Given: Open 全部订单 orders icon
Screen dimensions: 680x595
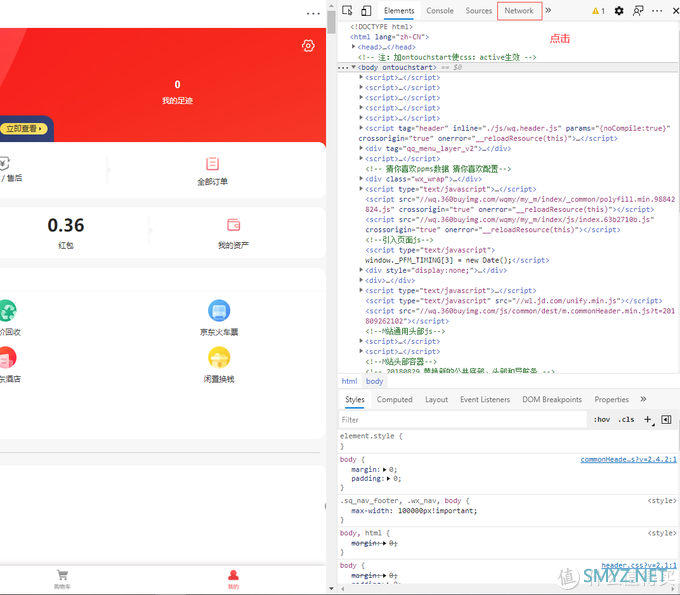Looking at the screenshot, I should (x=212, y=164).
